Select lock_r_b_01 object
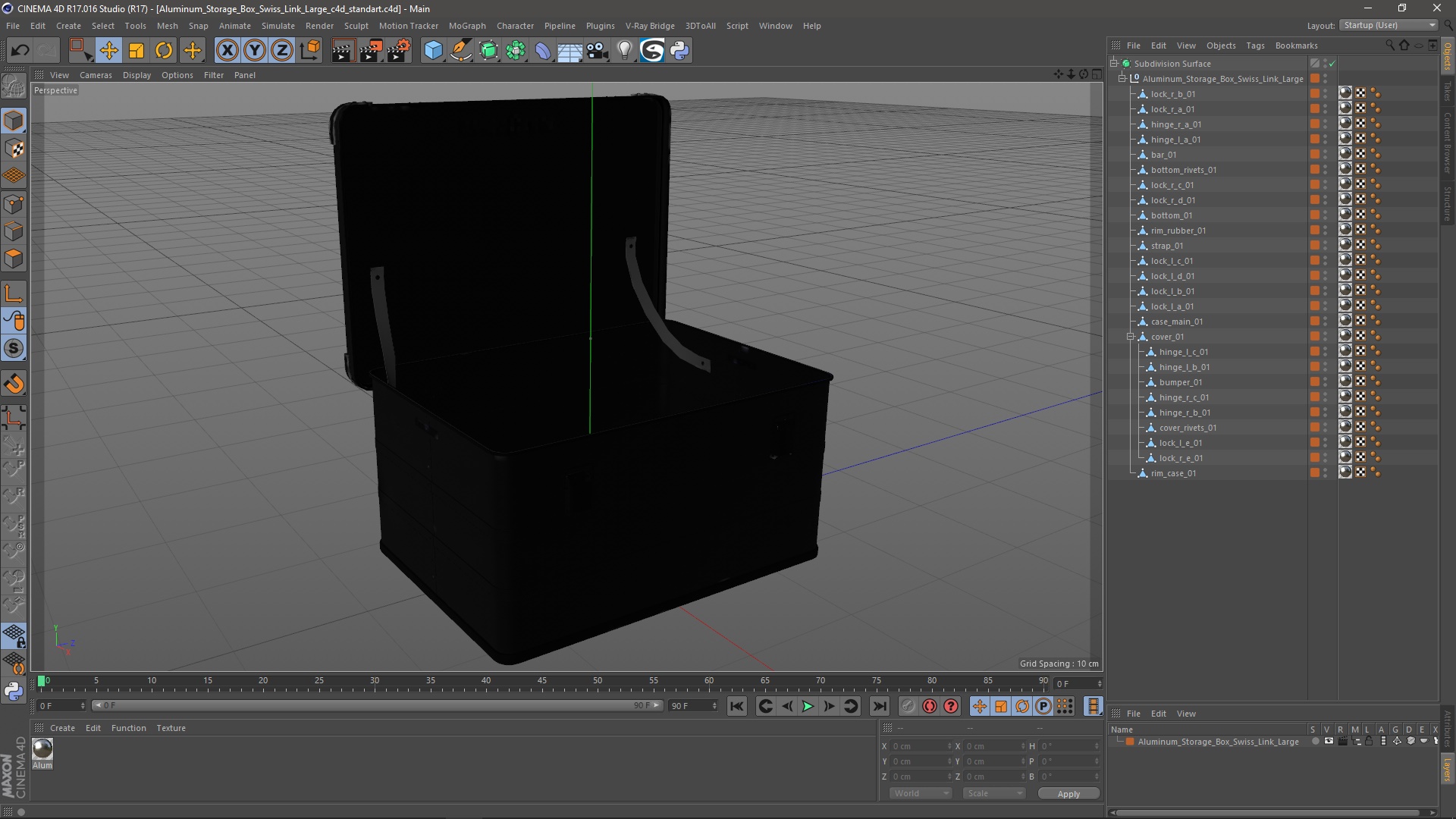 (x=1172, y=94)
